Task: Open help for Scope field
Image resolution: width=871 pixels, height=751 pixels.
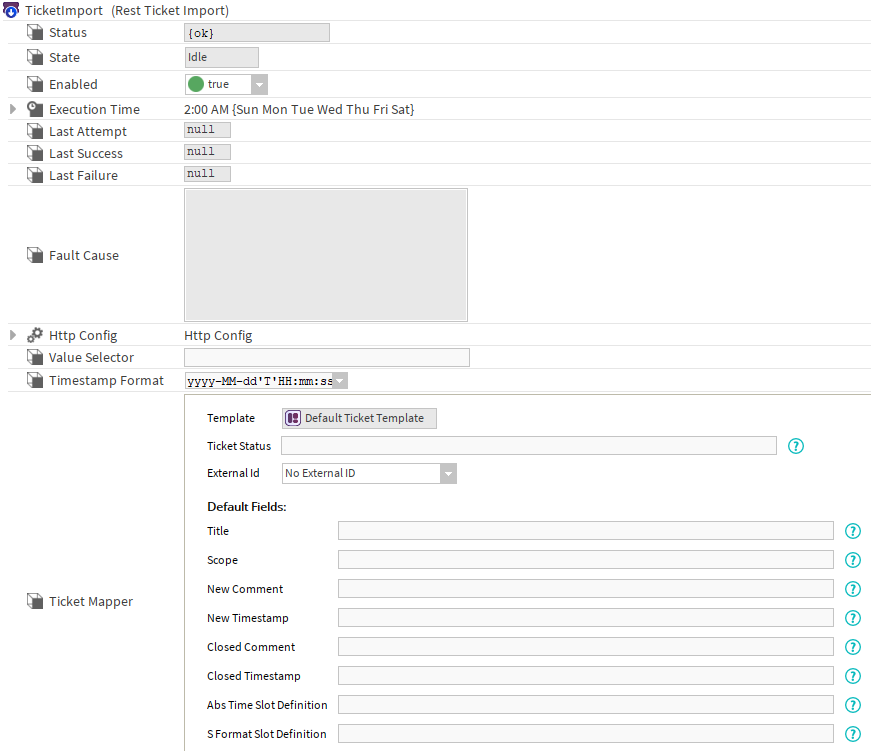Action: pyautogui.click(x=853, y=560)
